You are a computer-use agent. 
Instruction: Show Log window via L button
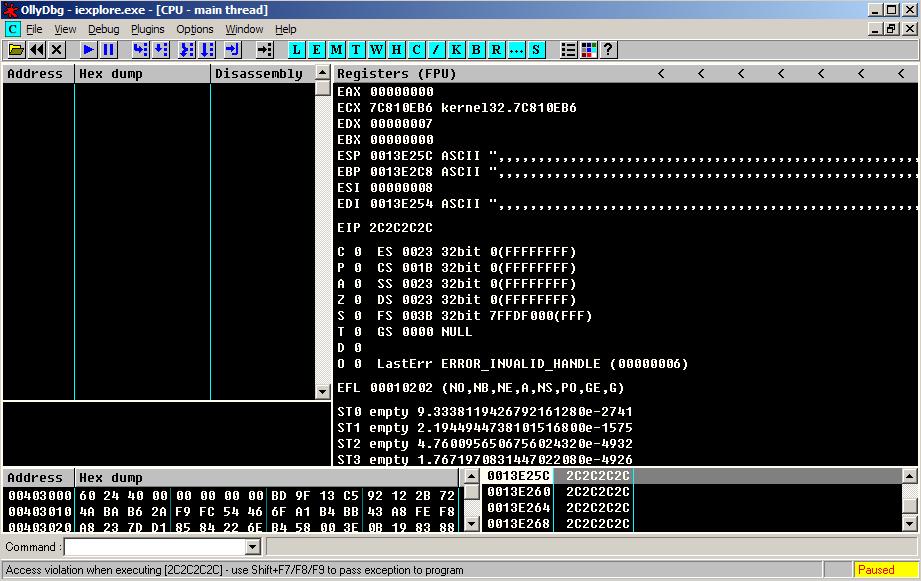click(297, 50)
